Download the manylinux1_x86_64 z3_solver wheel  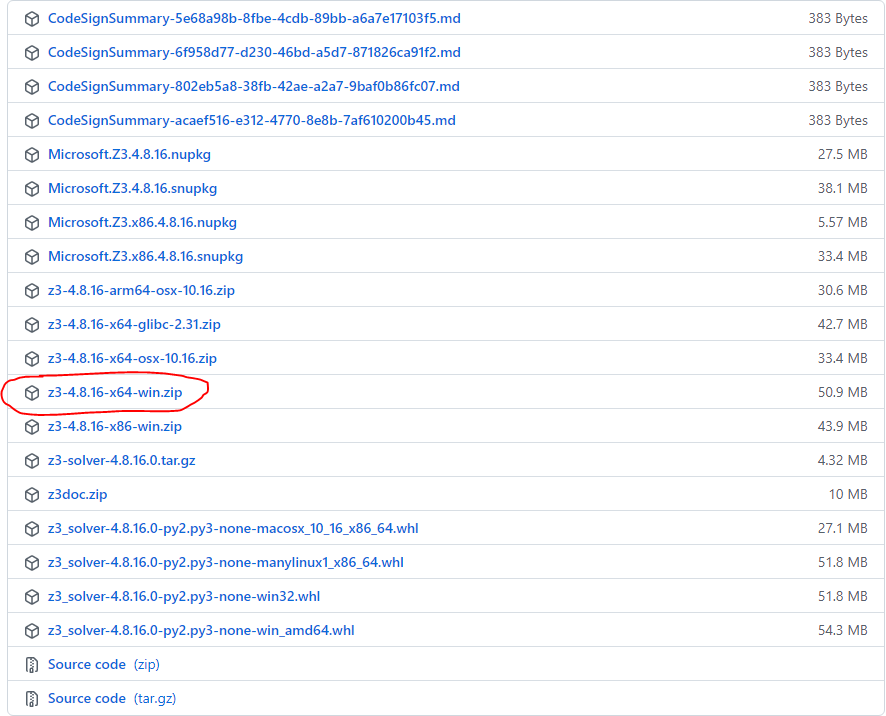[226, 562]
